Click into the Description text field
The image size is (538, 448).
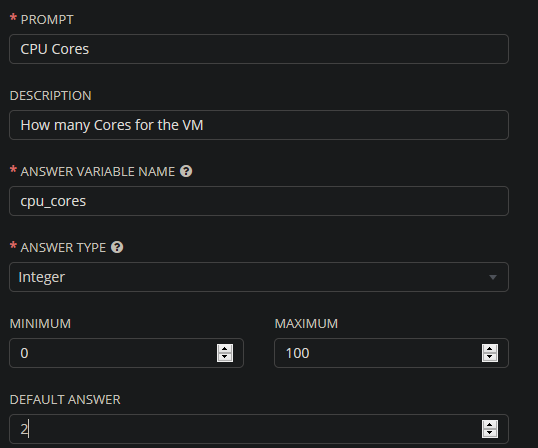pyautogui.click(x=259, y=125)
